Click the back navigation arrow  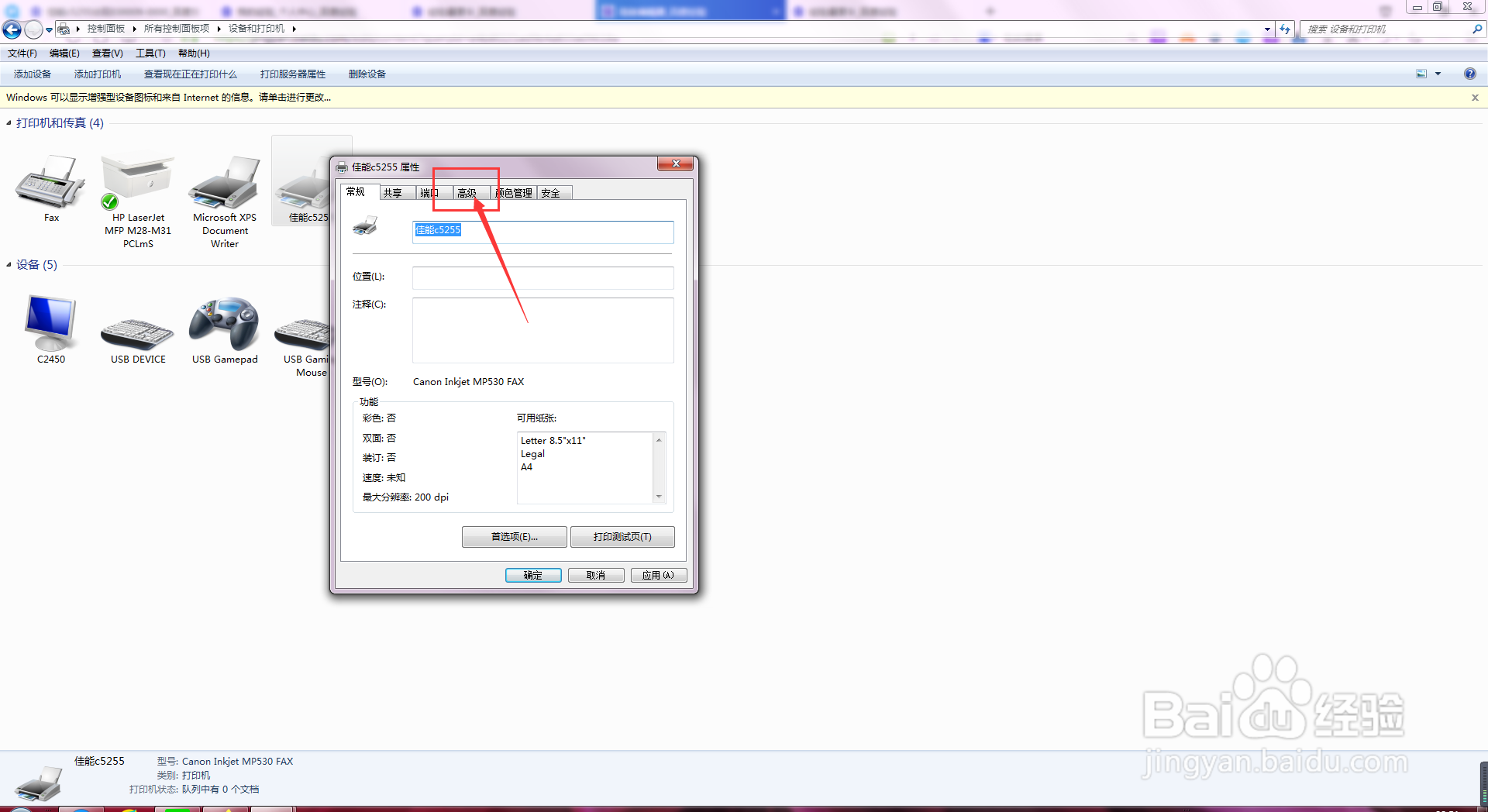coord(12,29)
